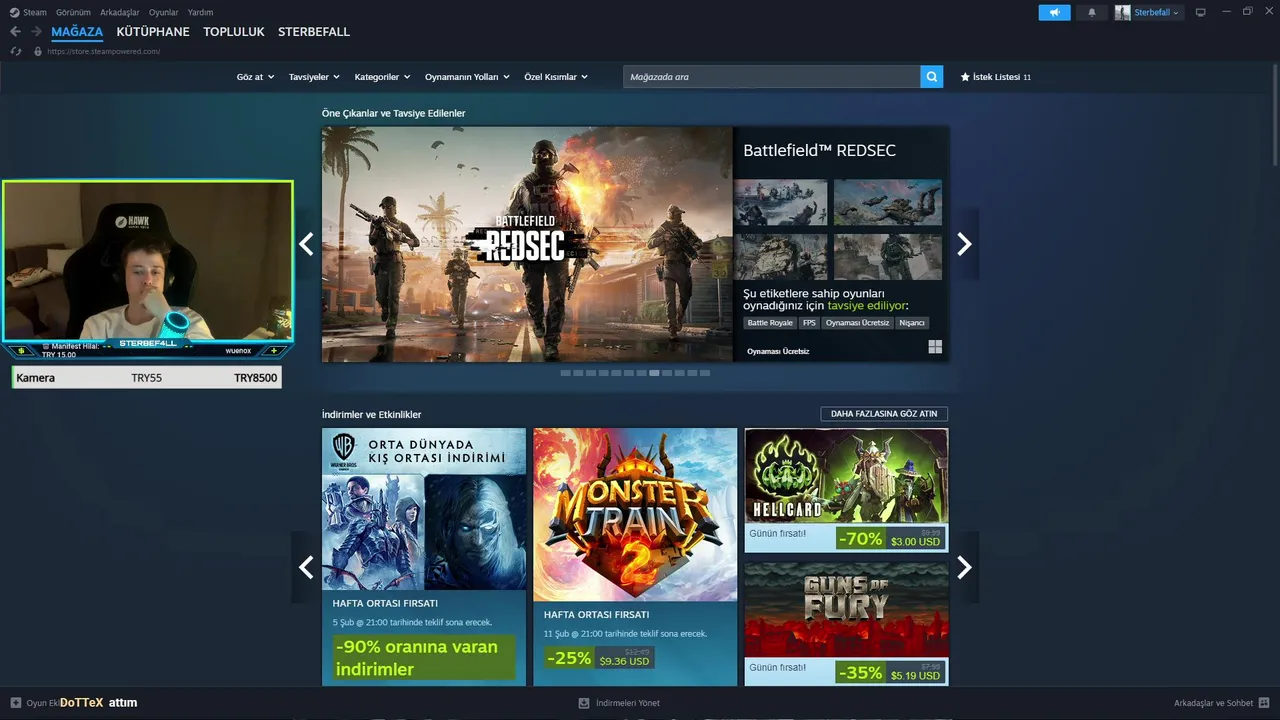Select the last featured carousel page dot

pyautogui.click(x=705, y=373)
